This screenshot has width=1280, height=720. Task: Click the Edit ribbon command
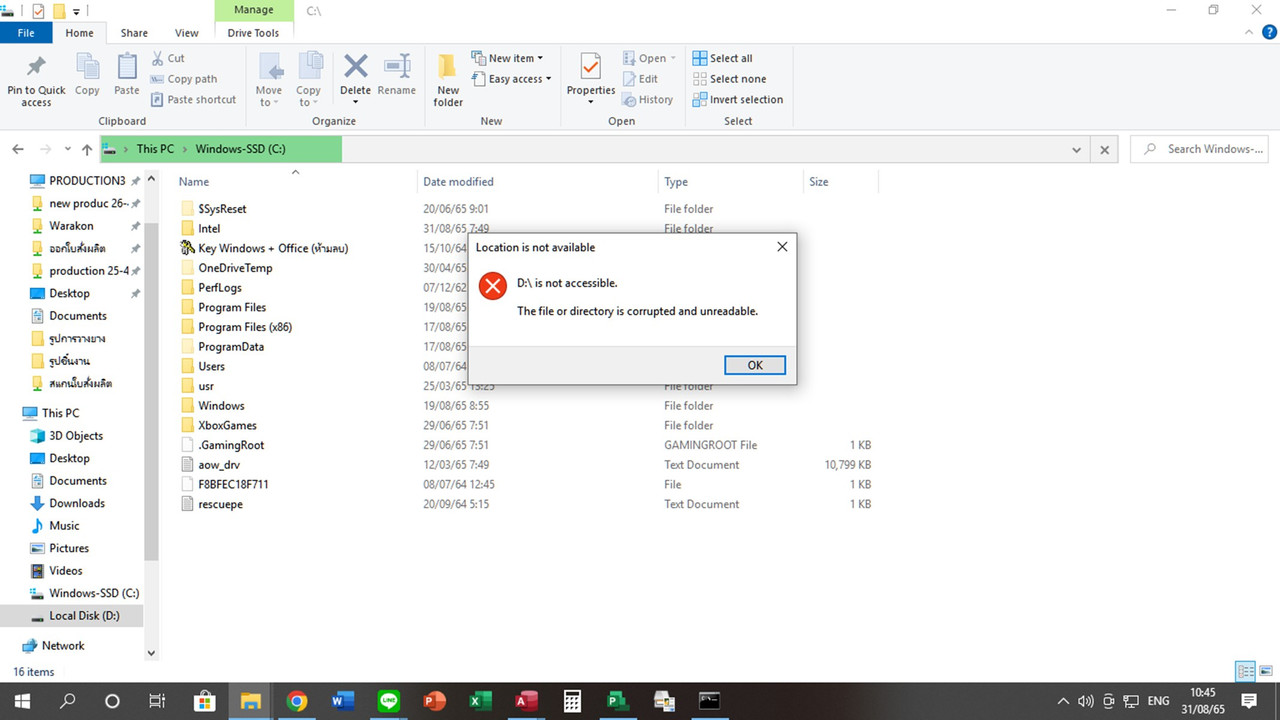[x=640, y=79]
